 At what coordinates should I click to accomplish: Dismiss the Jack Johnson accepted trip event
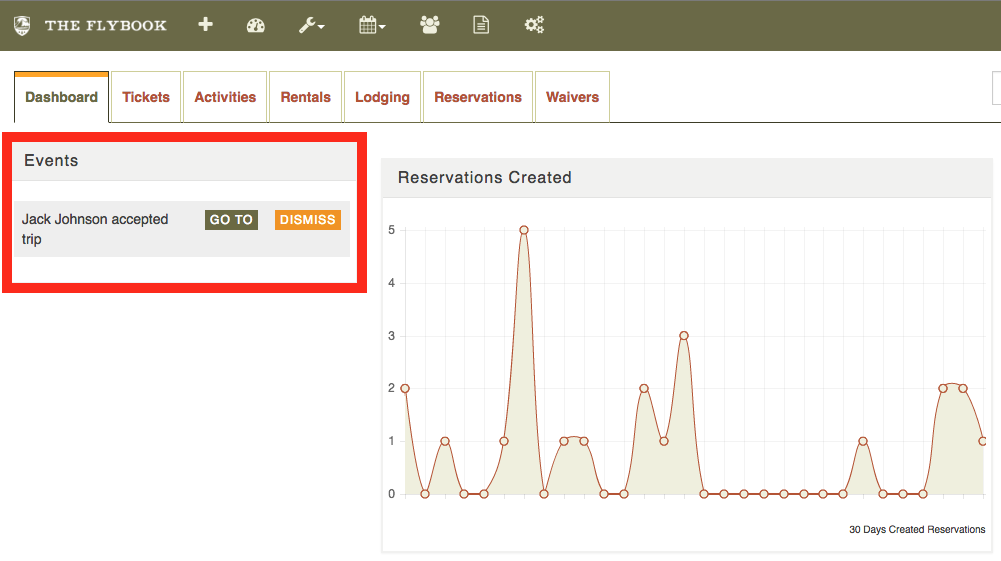(x=308, y=220)
